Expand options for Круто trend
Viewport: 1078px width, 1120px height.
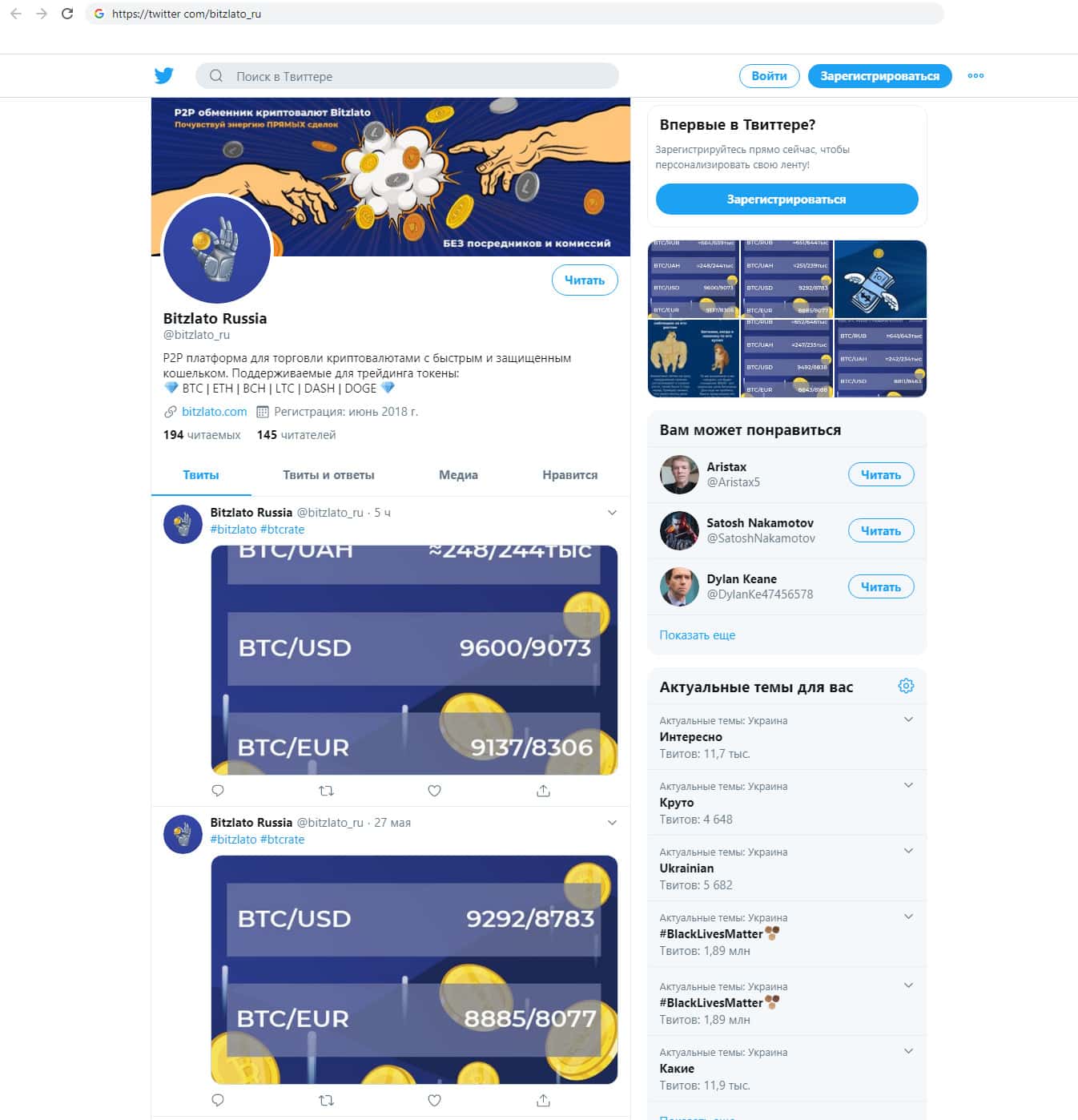[x=908, y=785]
